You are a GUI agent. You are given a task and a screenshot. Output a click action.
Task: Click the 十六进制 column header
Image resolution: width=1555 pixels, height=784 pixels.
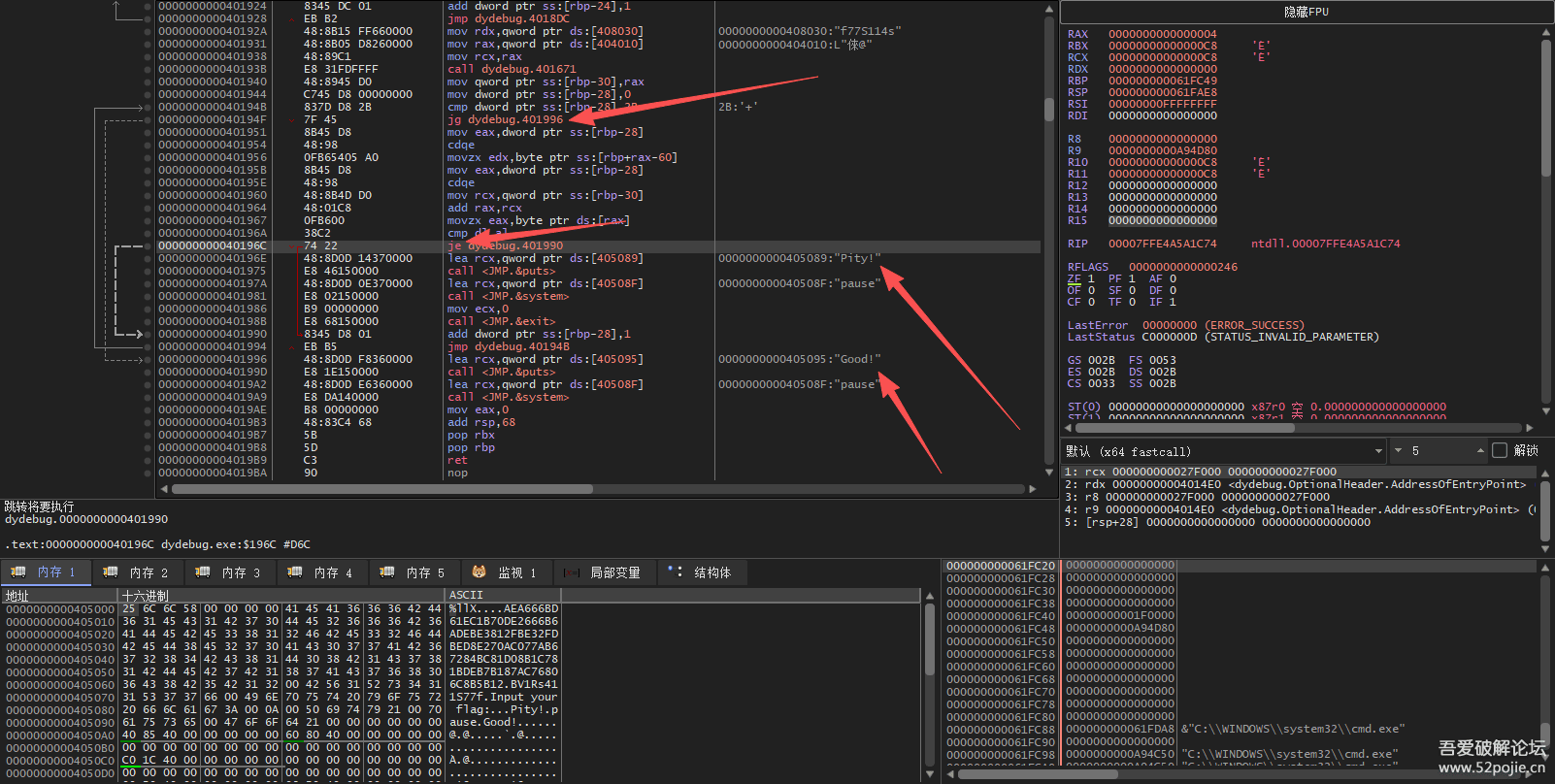coord(146,595)
